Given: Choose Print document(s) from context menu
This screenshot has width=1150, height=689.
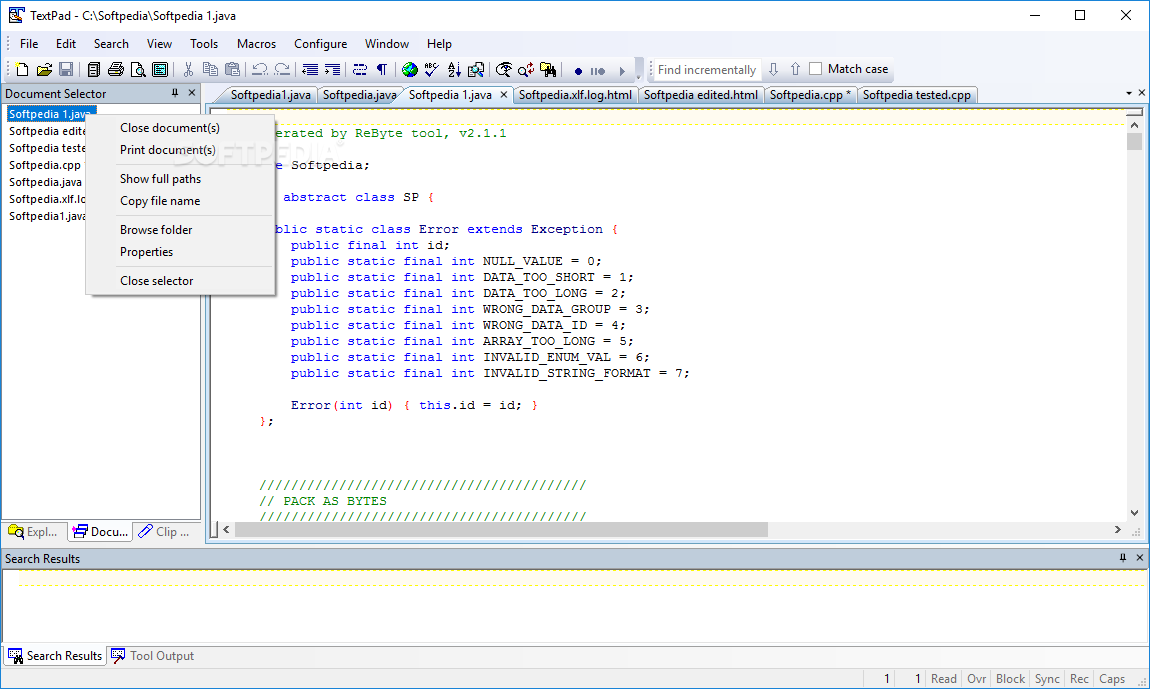Looking at the screenshot, I should 181,150.
